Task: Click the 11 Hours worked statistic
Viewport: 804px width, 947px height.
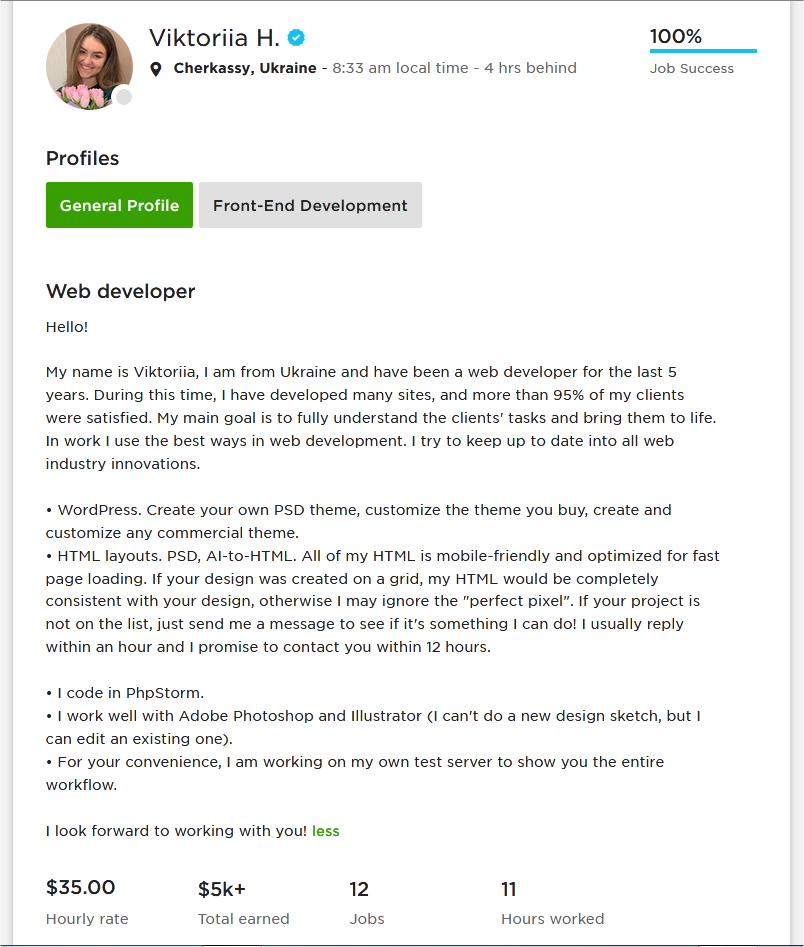Action: tap(509, 889)
